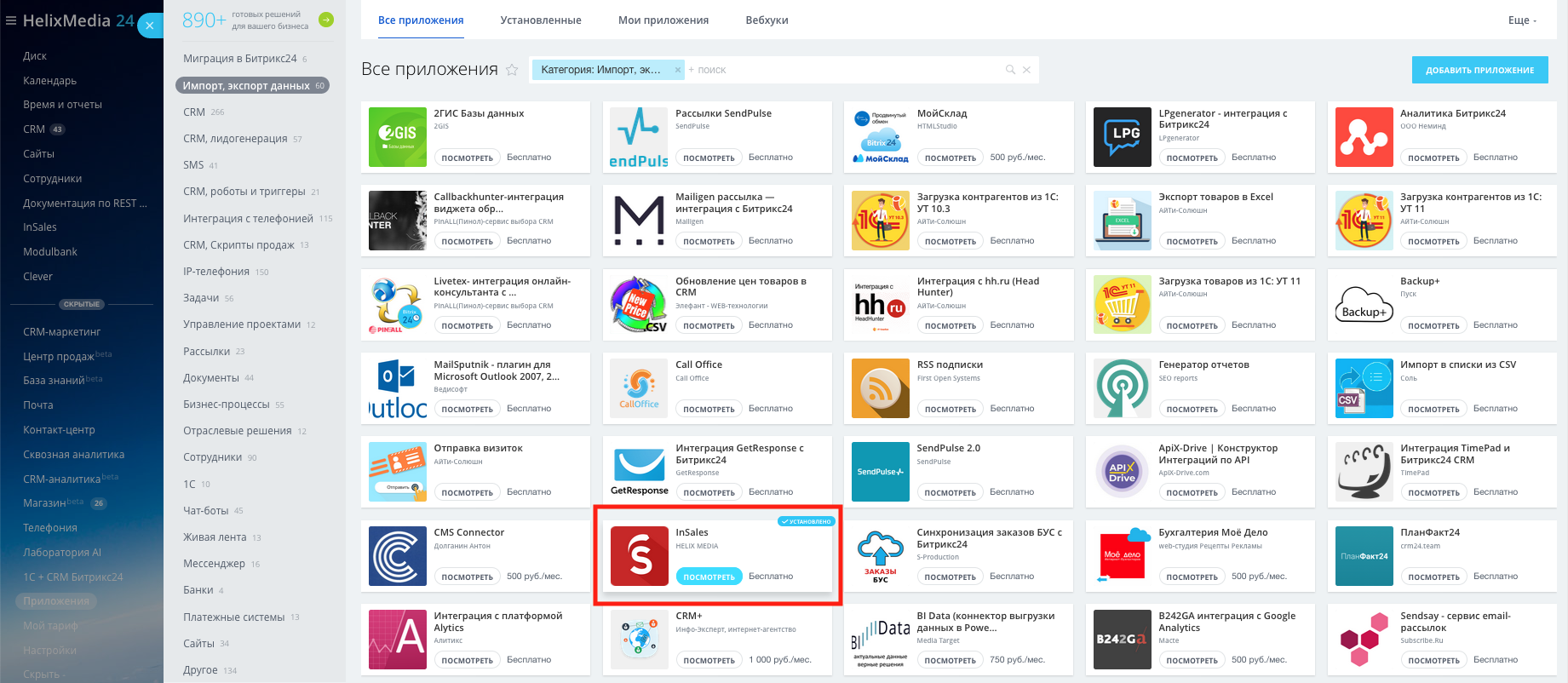The image size is (1568, 683).
Task: Open the hamburger menu beside HelixMedia 24
Action: click(11, 20)
